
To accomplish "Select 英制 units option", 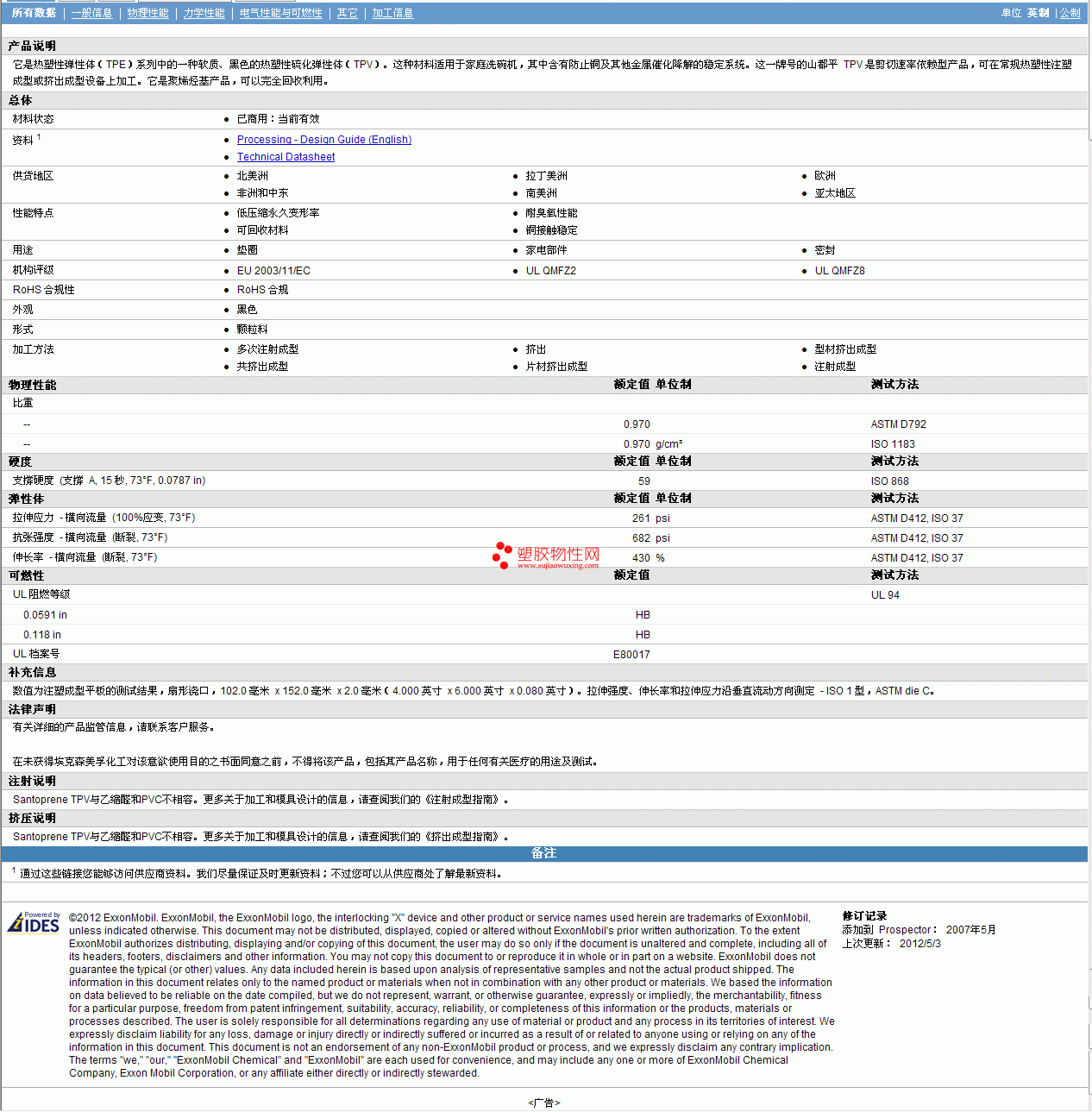I will coord(1038,13).
